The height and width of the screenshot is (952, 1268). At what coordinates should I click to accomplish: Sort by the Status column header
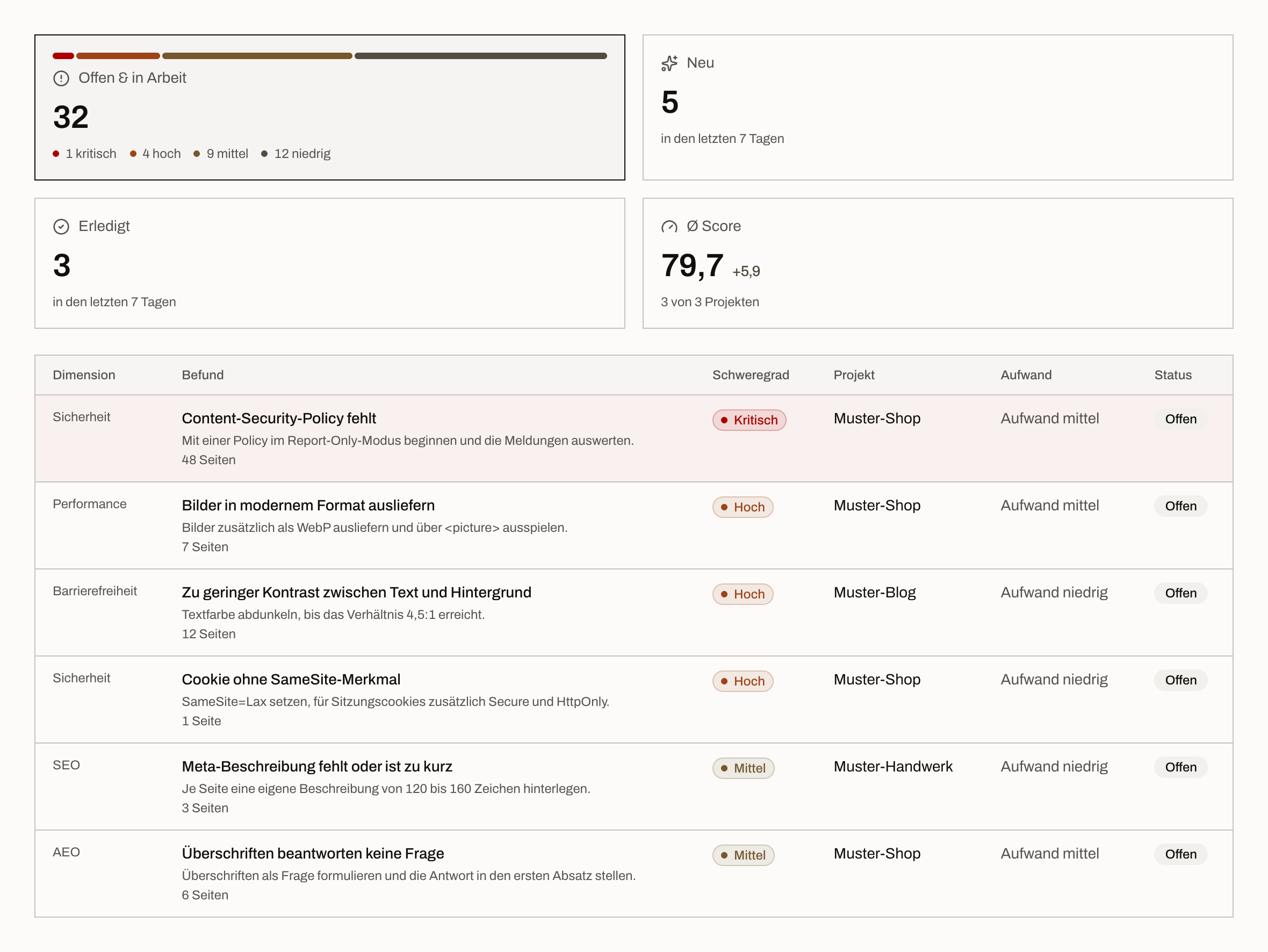point(1172,375)
